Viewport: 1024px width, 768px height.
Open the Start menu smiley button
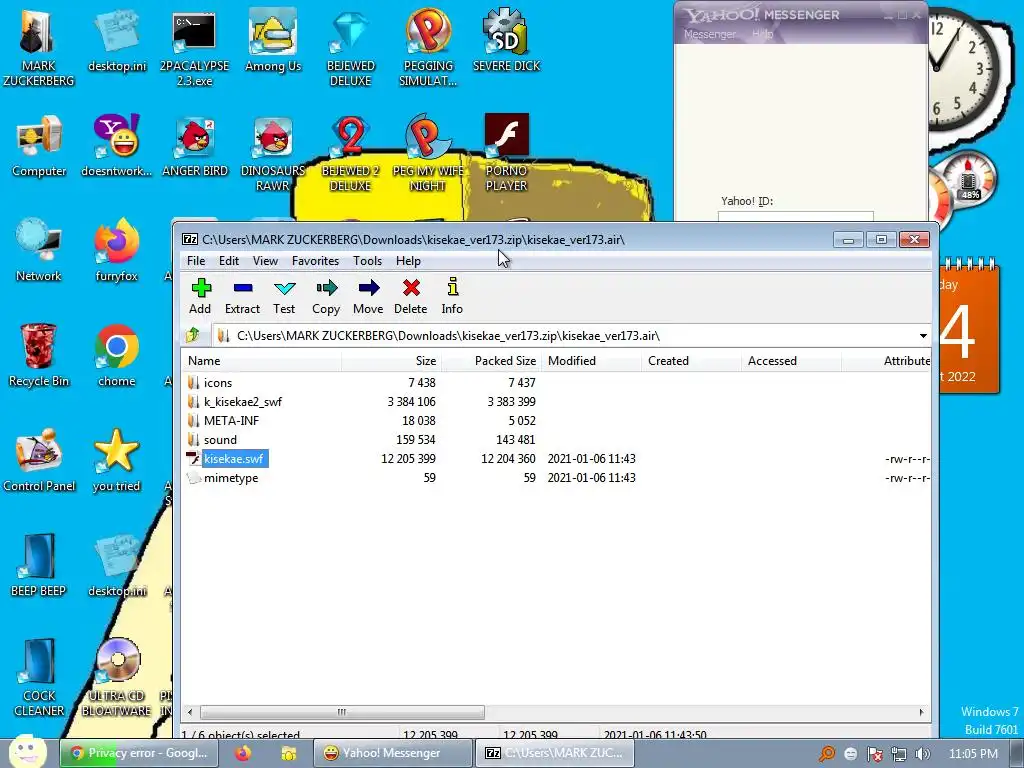26,752
